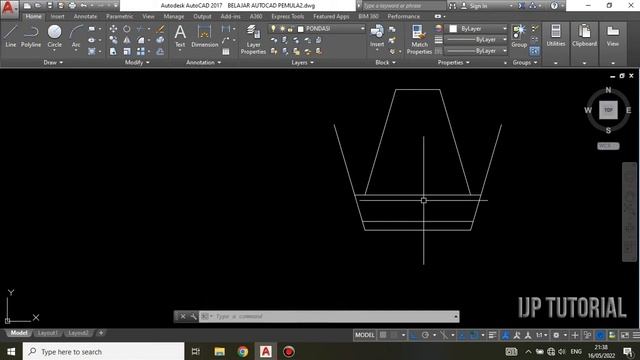Click the Windows taskbar search box
The height and width of the screenshot is (360, 640).
tap(104, 351)
